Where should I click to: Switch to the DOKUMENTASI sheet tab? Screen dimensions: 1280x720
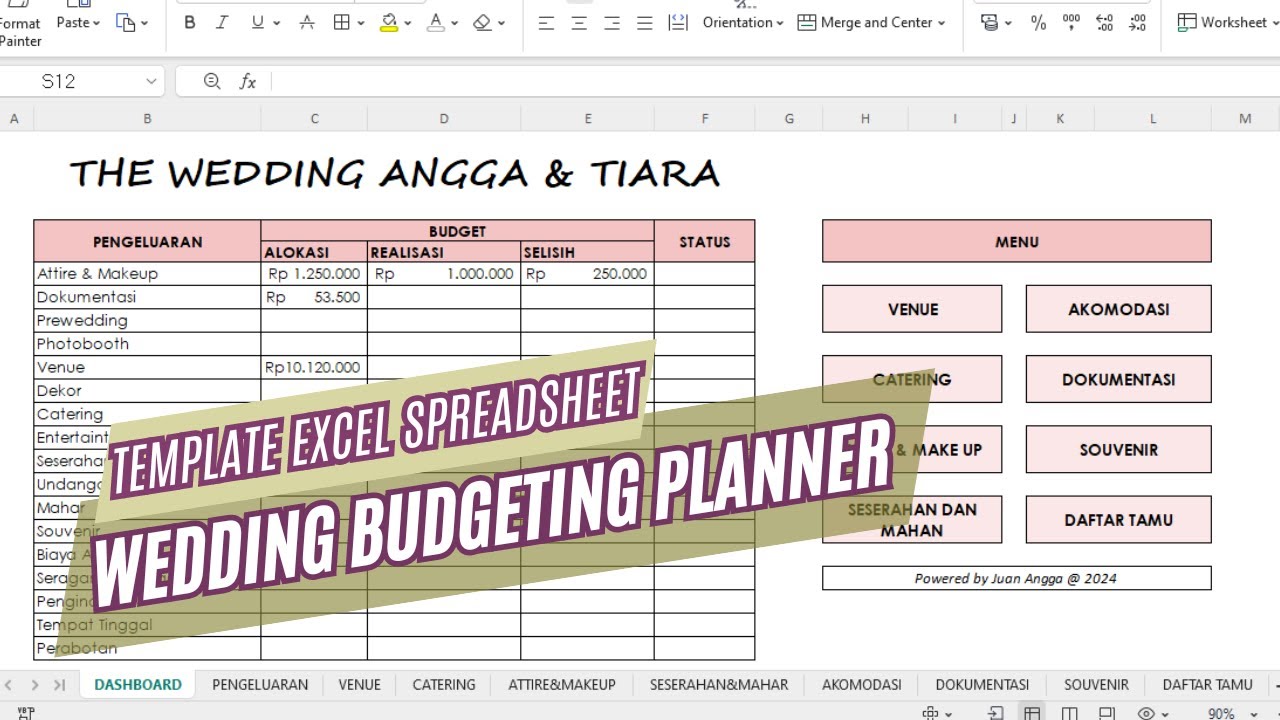(982, 685)
